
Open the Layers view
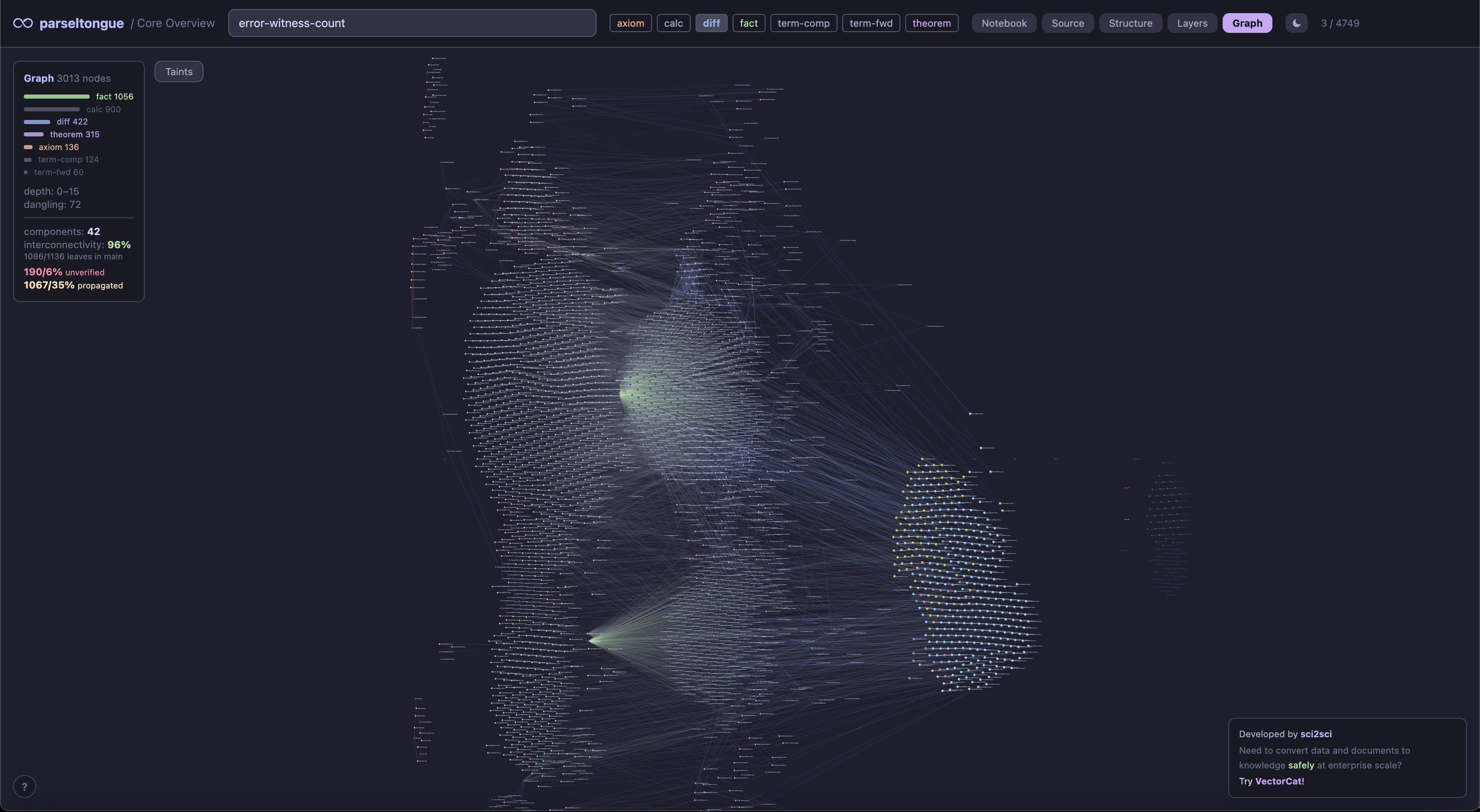coord(1191,23)
